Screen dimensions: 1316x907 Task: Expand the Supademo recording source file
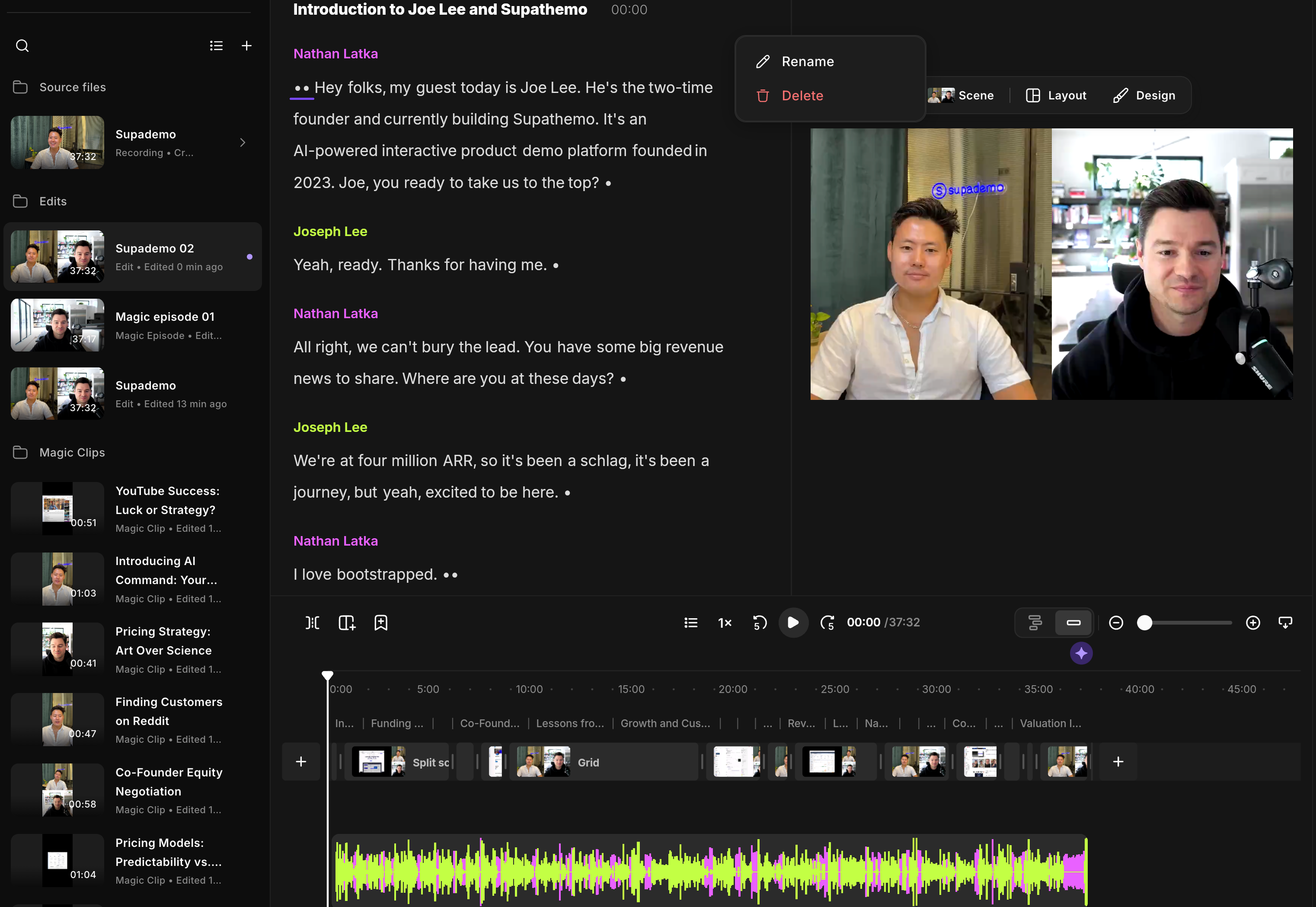[x=243, y=143]
